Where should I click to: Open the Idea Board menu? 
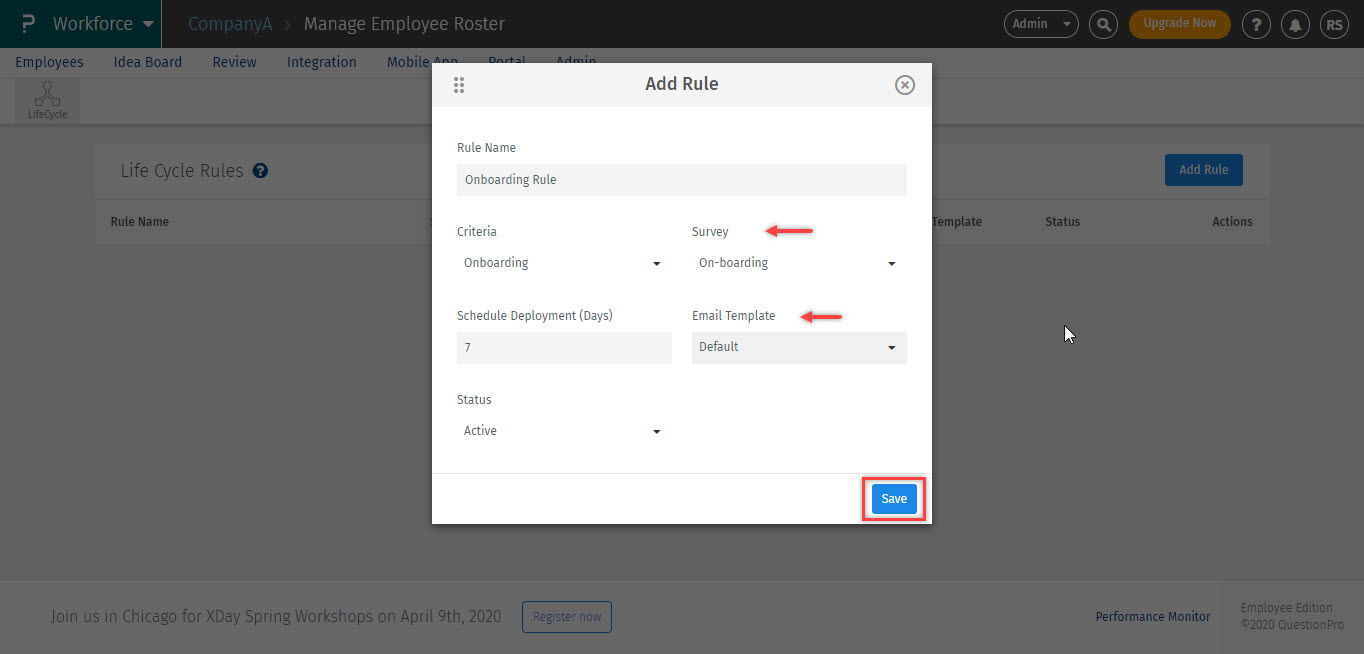(148, 62)
